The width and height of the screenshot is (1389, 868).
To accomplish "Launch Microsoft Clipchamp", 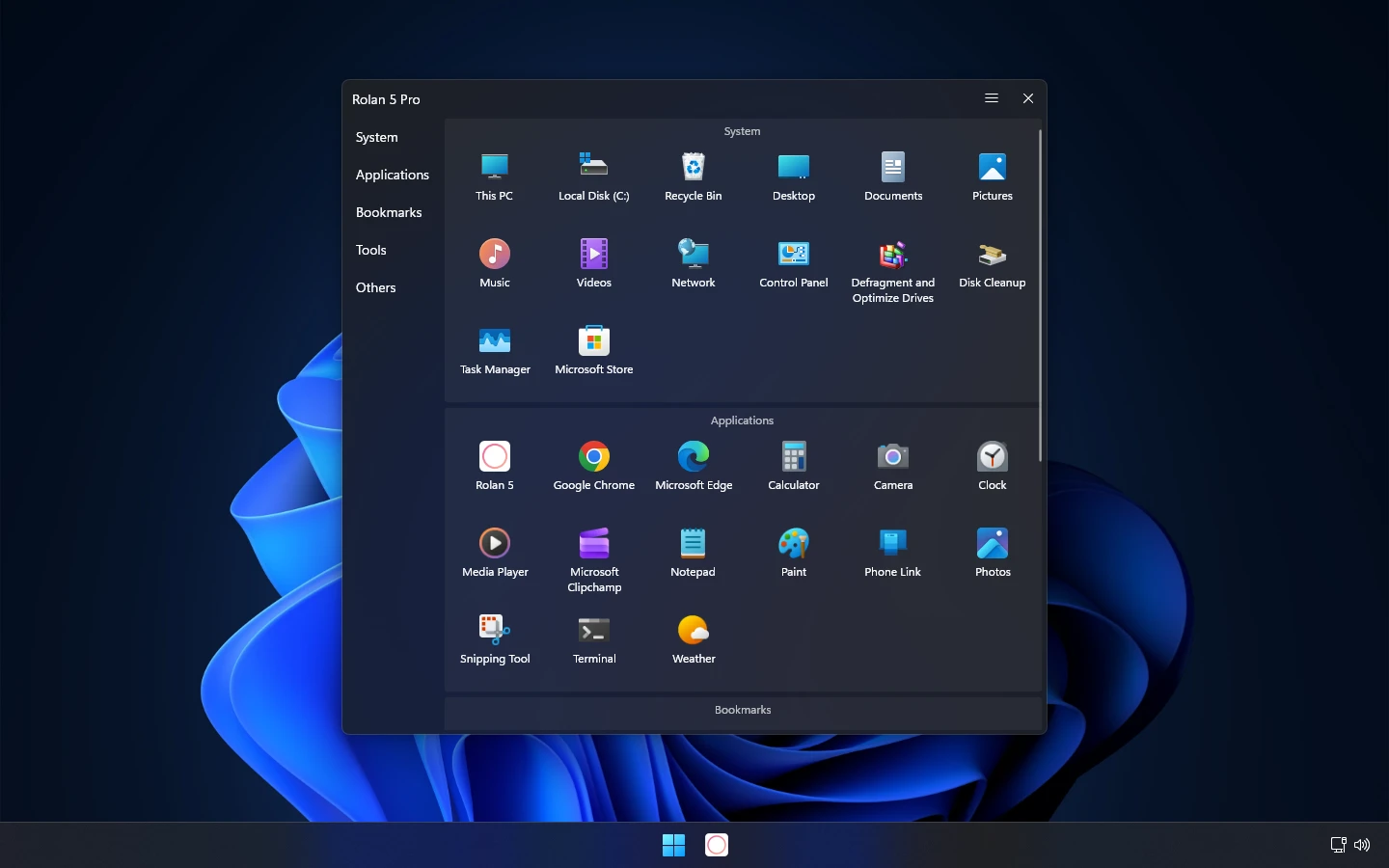I will [x=594, y=559].
